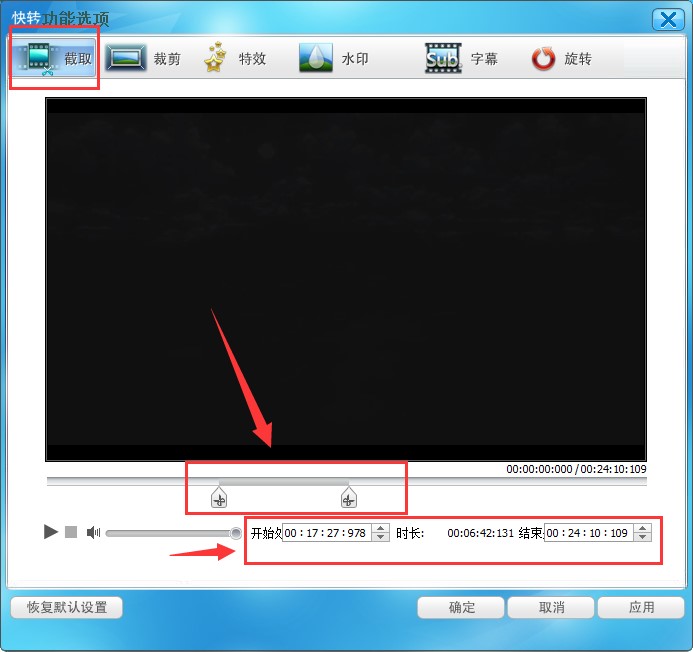693x652 pixels.
Task: Open the 特效 effects tab
Action: click(235, 58)
